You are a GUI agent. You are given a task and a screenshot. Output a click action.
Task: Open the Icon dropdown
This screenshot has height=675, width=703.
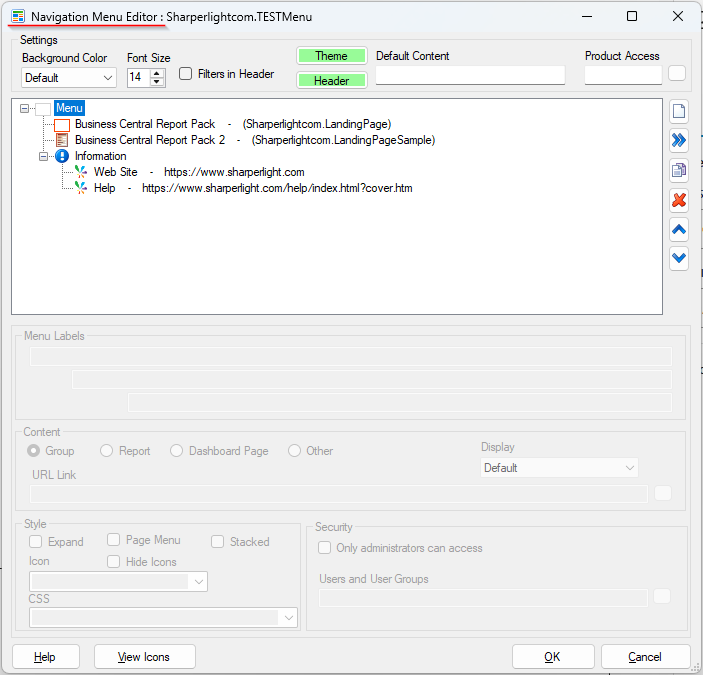(118, 582)
